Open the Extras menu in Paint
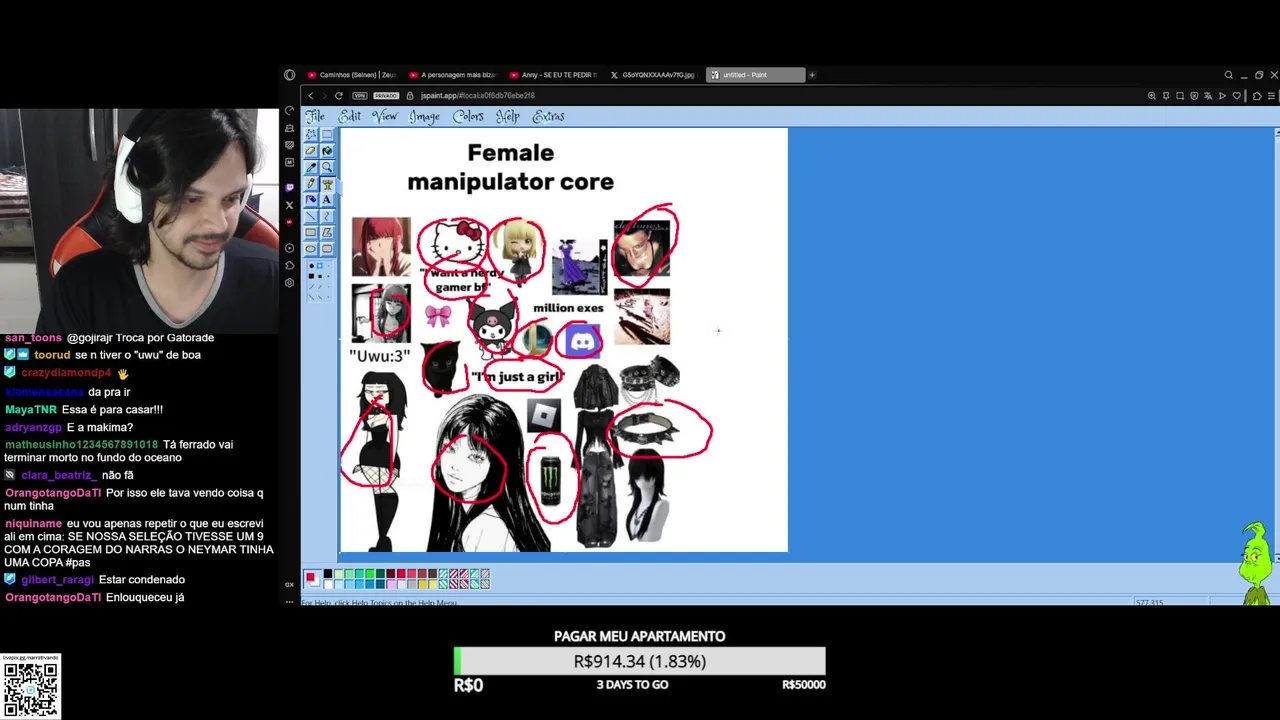1280x720 pixels. (548, 116)
